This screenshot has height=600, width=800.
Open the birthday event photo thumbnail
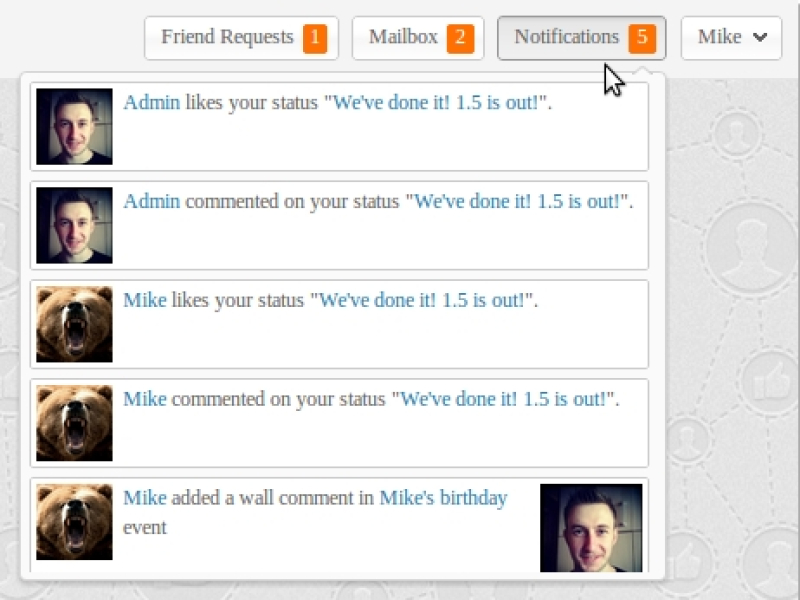[591, 527]
